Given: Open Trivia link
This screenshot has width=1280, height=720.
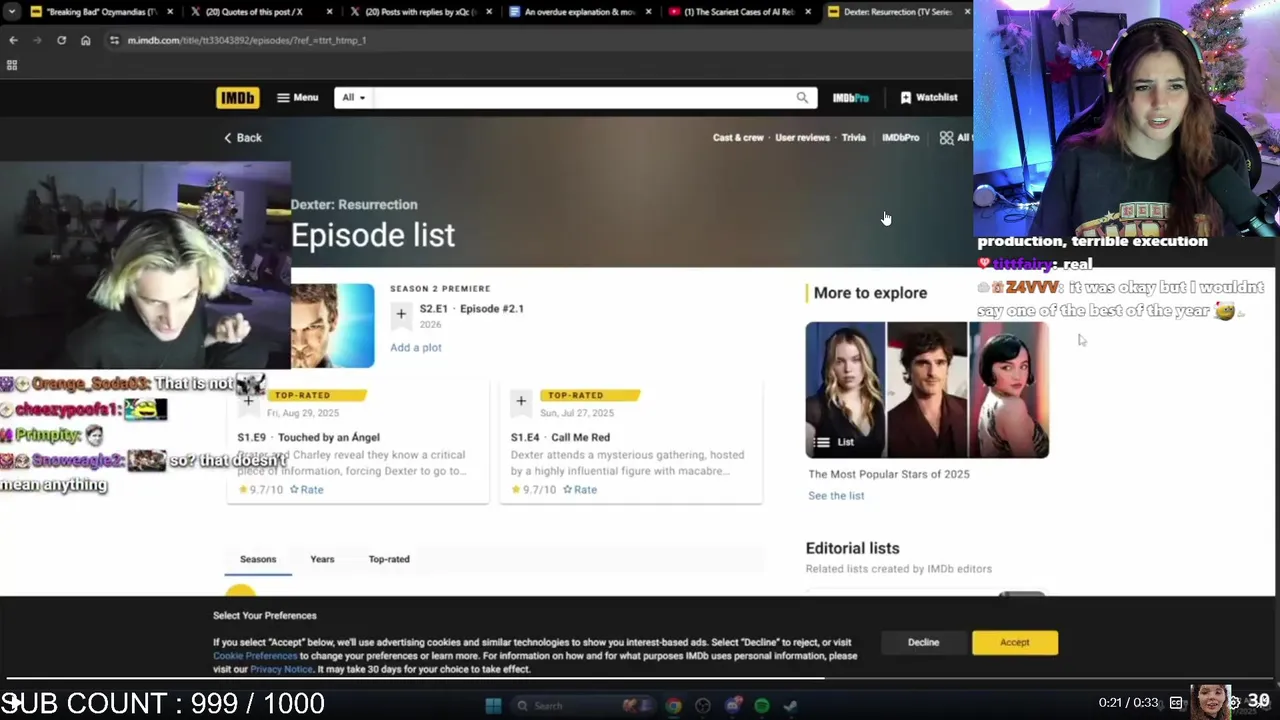Looking at the screenshot, I should (x=853, y=138).
